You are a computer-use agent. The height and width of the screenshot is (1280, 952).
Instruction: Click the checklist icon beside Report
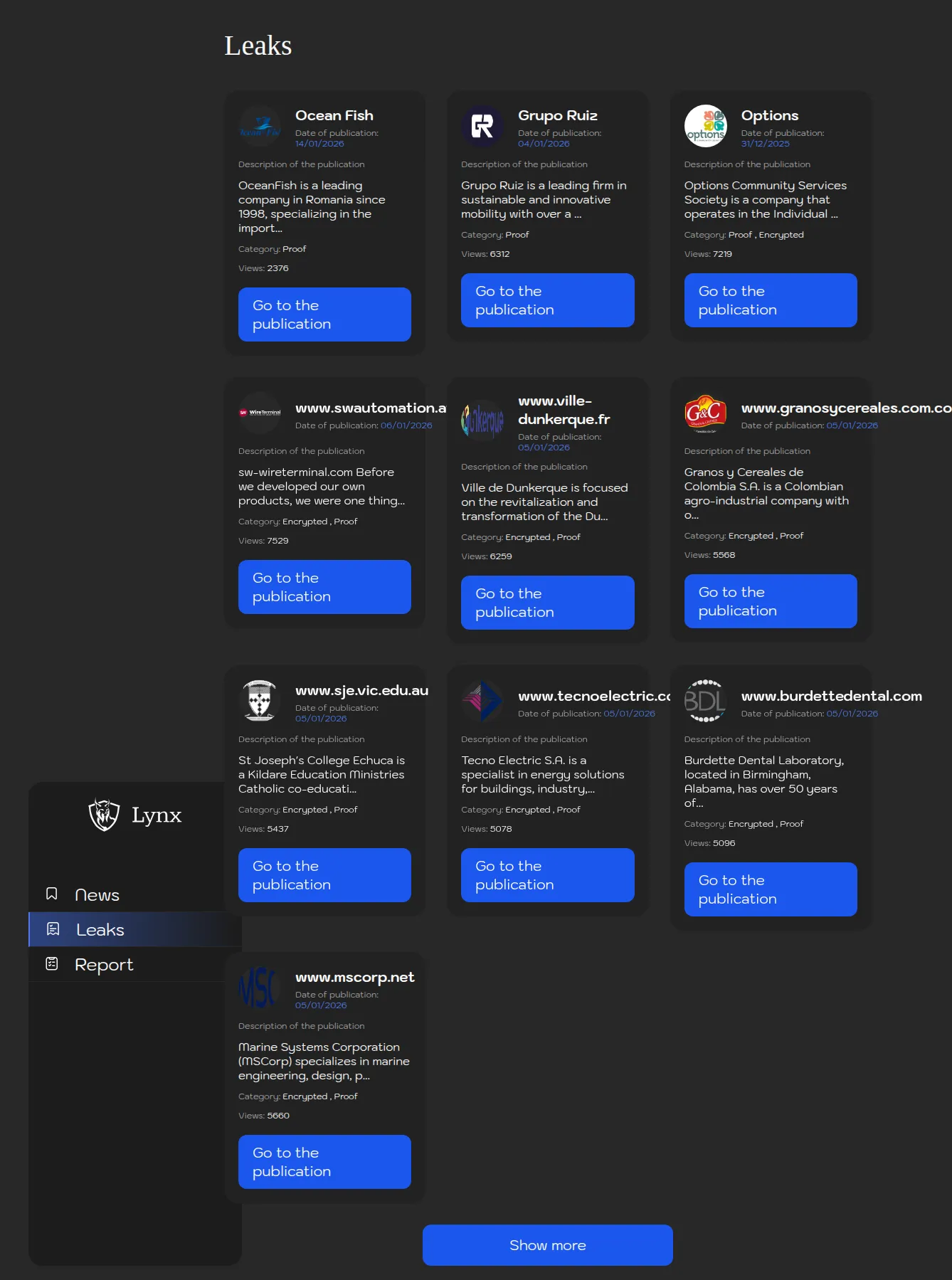52,963
